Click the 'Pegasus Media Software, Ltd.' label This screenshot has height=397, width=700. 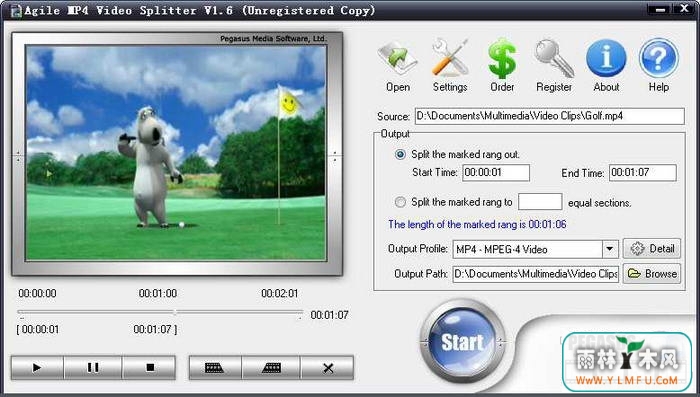pyautogui.click(x=273, y=39)
